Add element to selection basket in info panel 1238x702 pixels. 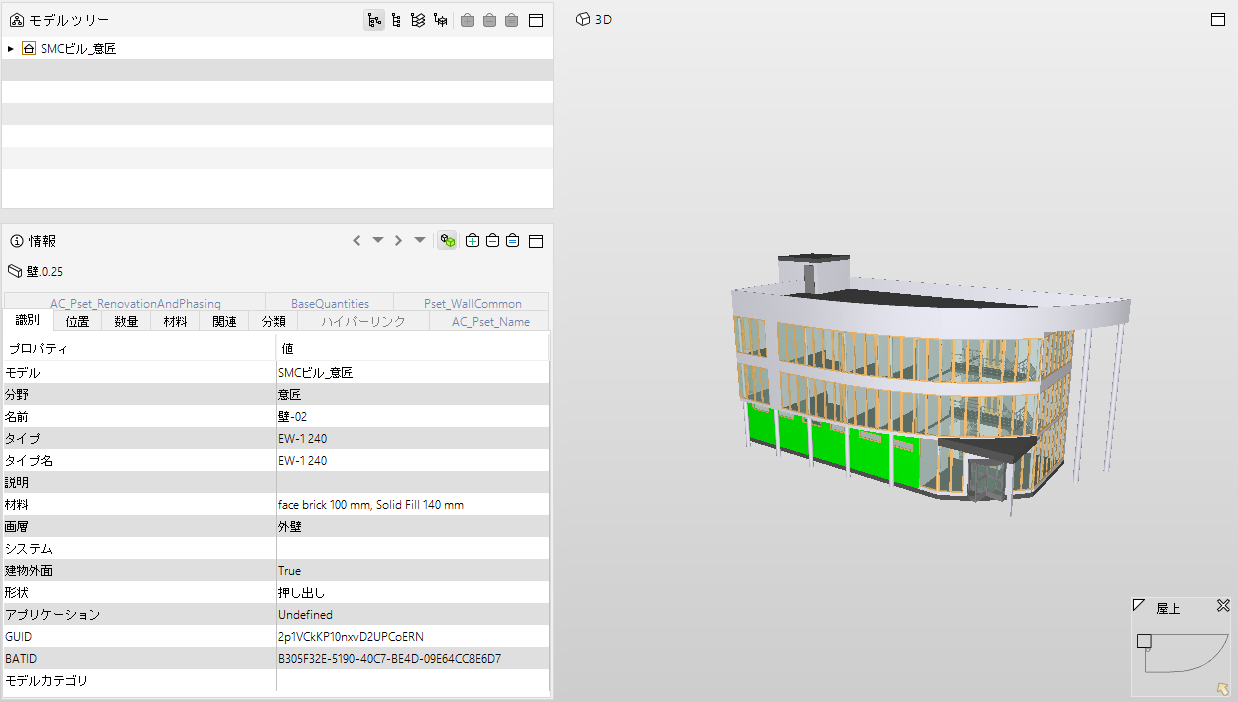coord(473,241)
